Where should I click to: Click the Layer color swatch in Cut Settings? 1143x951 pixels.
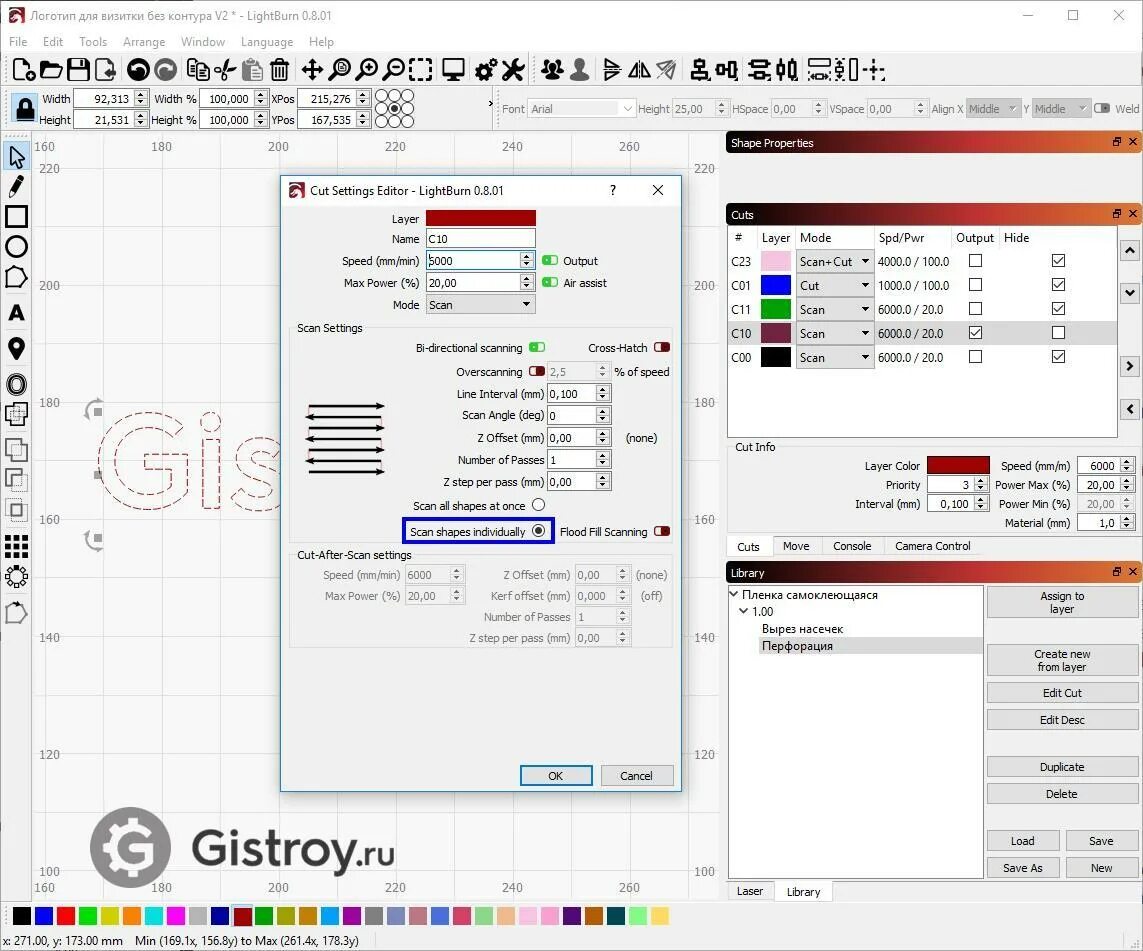pyautogui.click(x=481, y=218)
